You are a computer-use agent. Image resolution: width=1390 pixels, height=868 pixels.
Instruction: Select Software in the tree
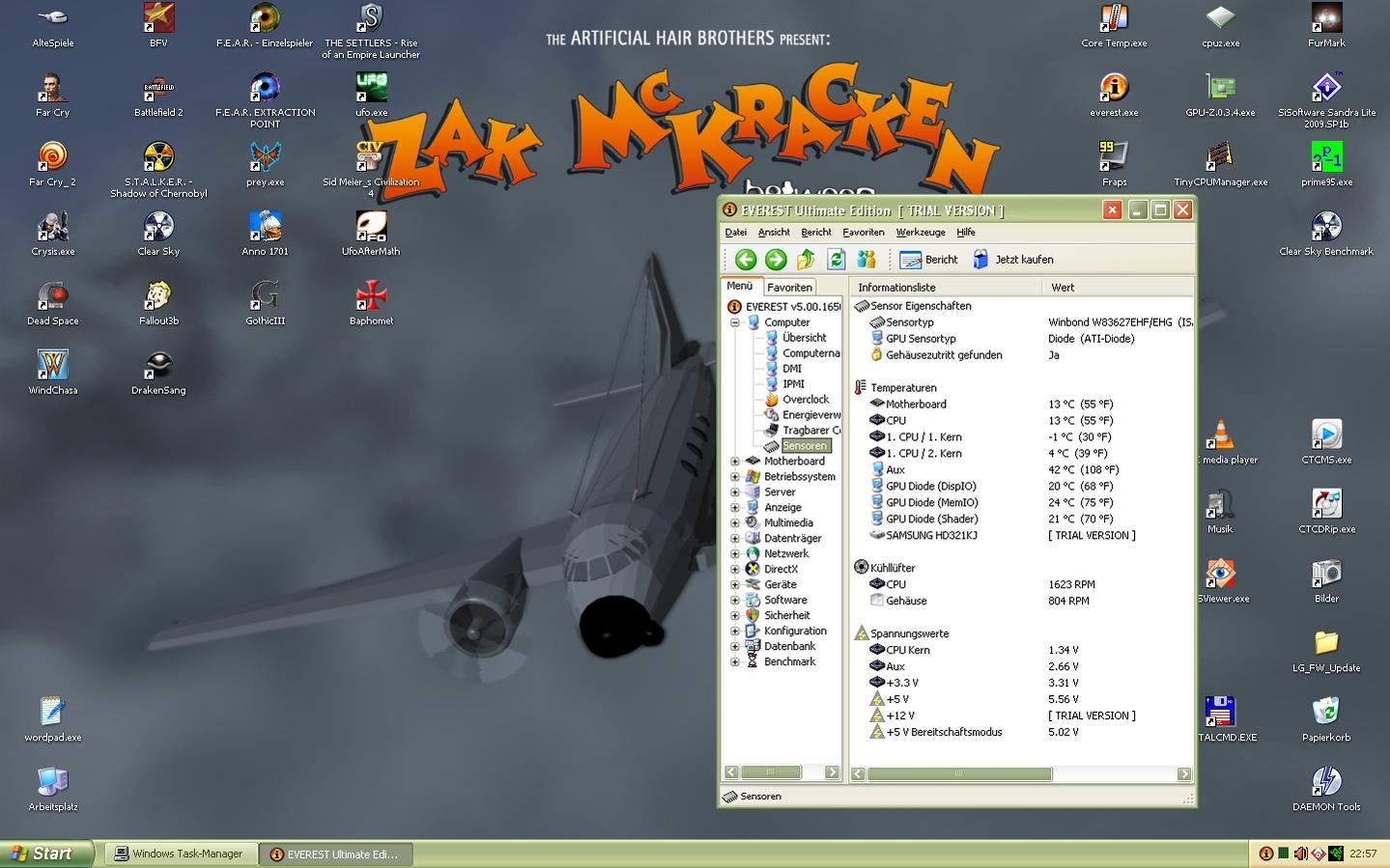pyautogui.click(x=785, y=601)
